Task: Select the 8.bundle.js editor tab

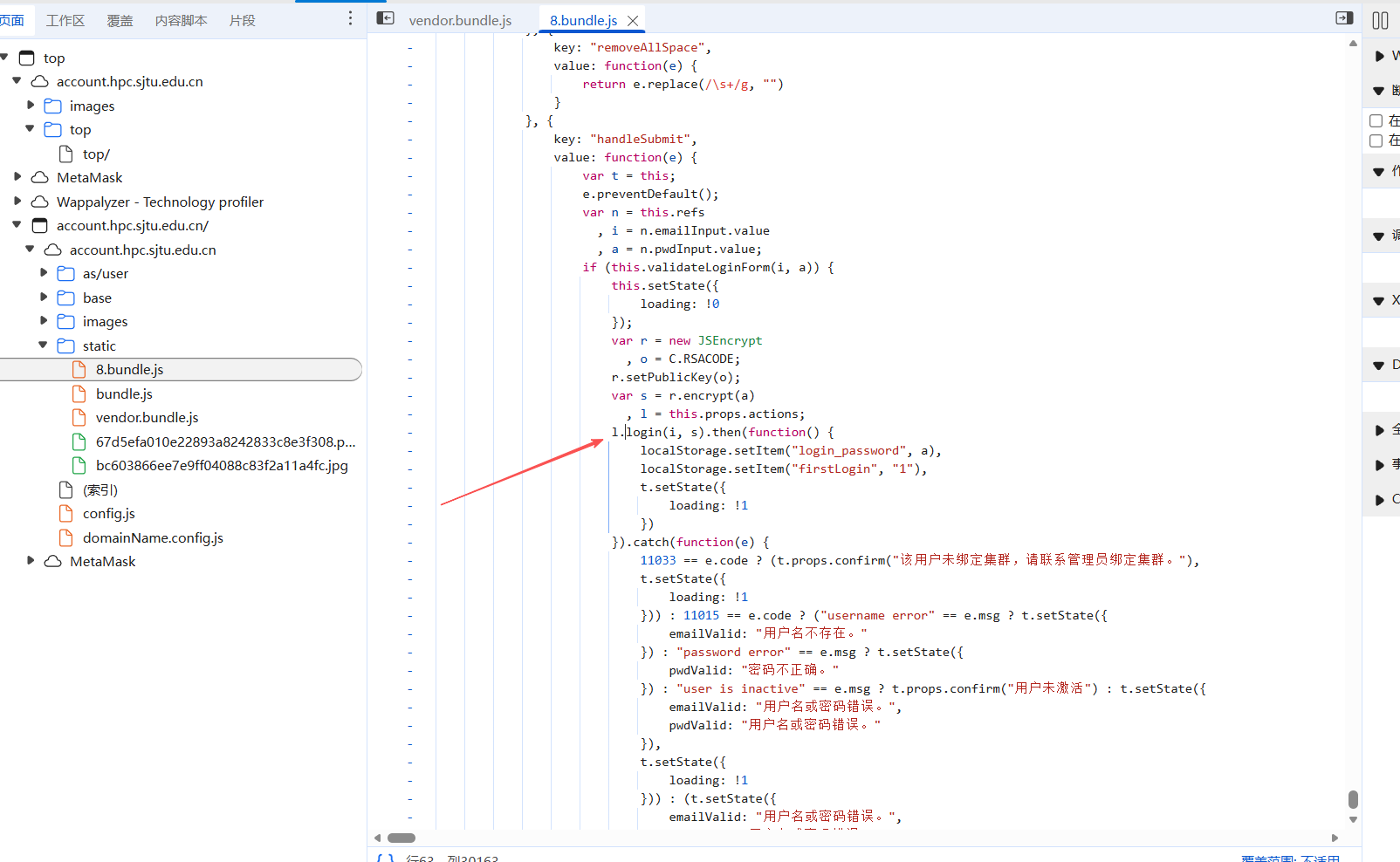Action: tap(583, 20)
